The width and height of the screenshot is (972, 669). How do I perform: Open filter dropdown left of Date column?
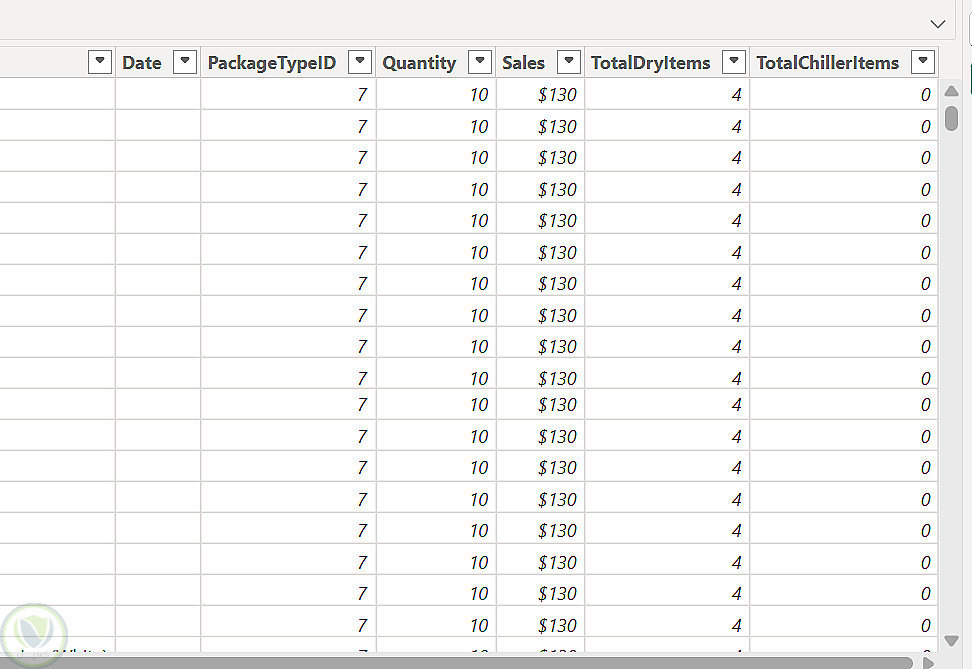pyautogui.click(x=100, y=61)
